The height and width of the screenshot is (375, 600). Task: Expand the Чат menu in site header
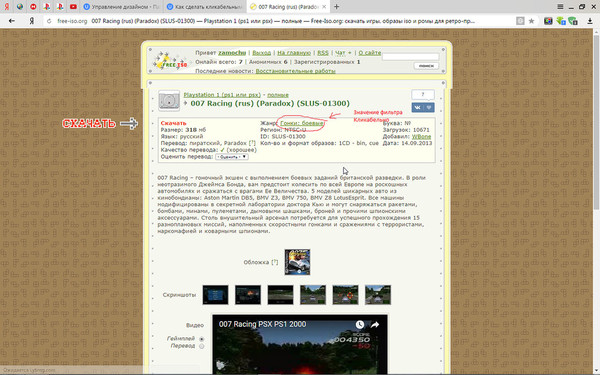(x=343, y=53)
